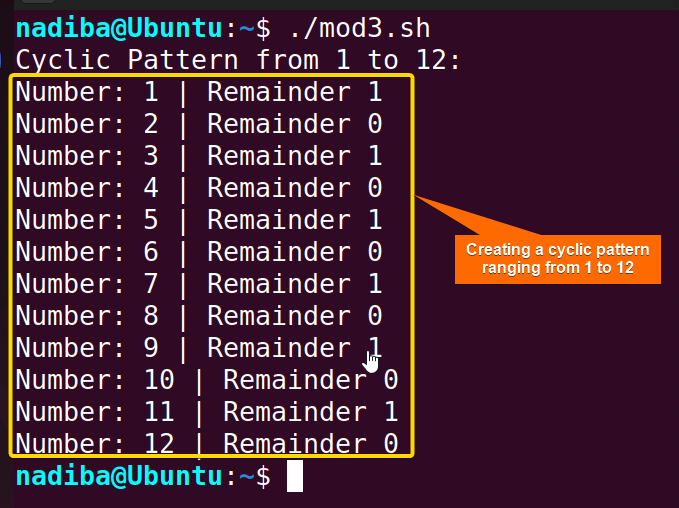Click the Number: 5 output line
Image resolution: width=679 pixels, height=508 pixels.
point(199,220)
